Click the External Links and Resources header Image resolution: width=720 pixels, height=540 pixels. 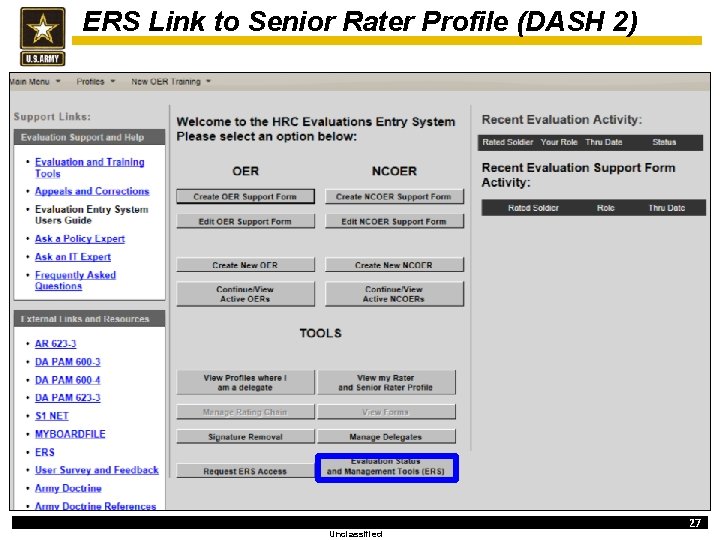pos(90,319)
